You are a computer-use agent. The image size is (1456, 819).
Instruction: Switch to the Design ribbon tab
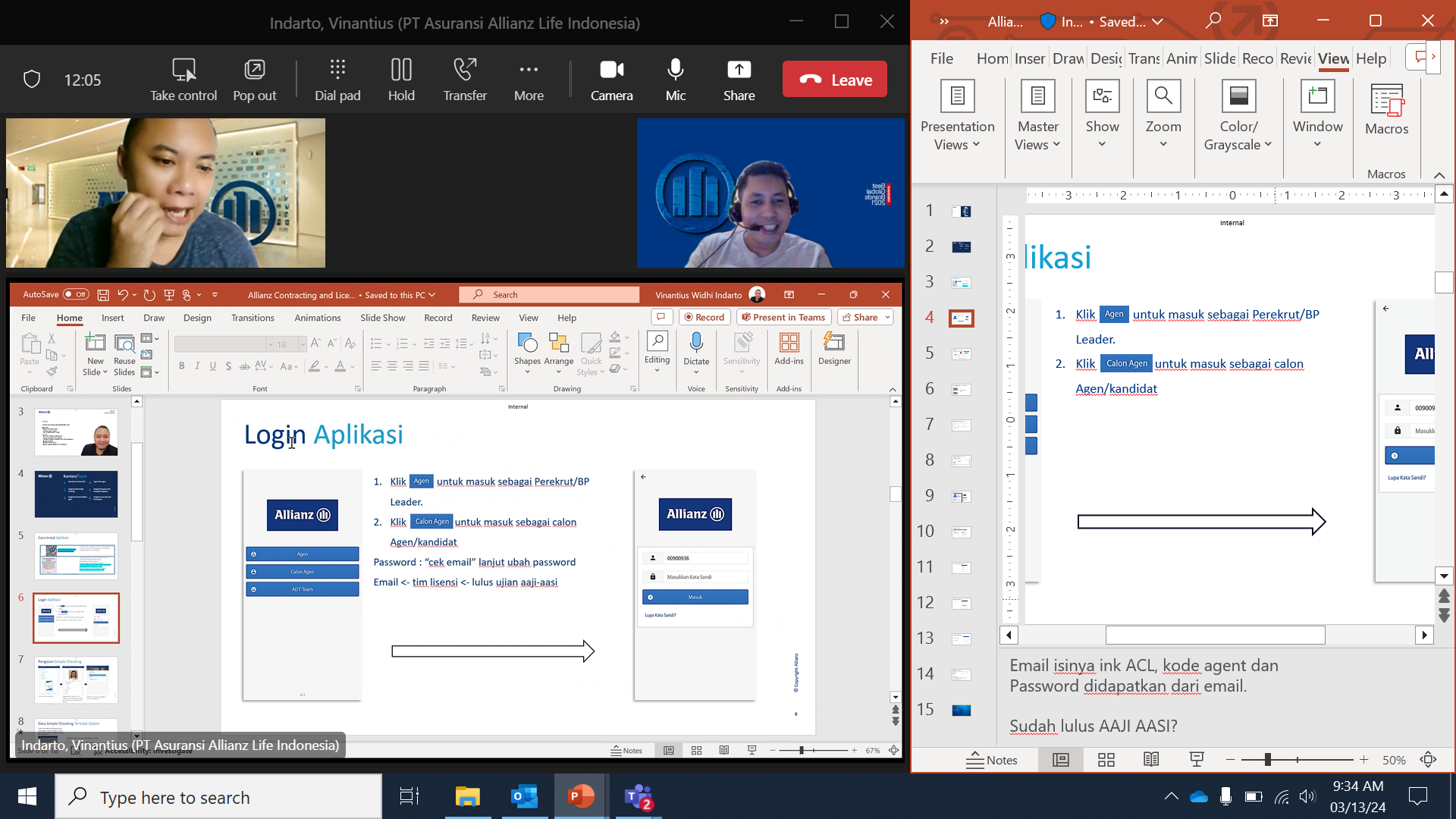[x=1106, y=58]
